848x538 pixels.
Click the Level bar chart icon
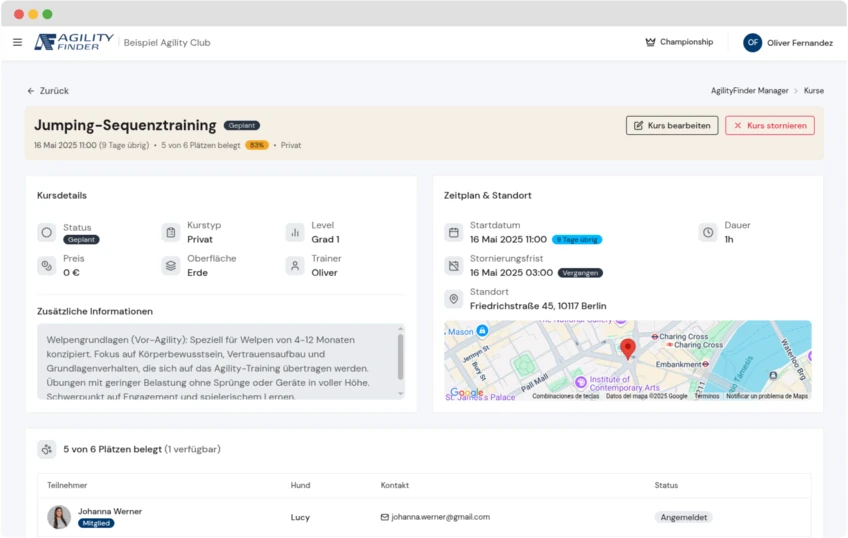point(295,232)
